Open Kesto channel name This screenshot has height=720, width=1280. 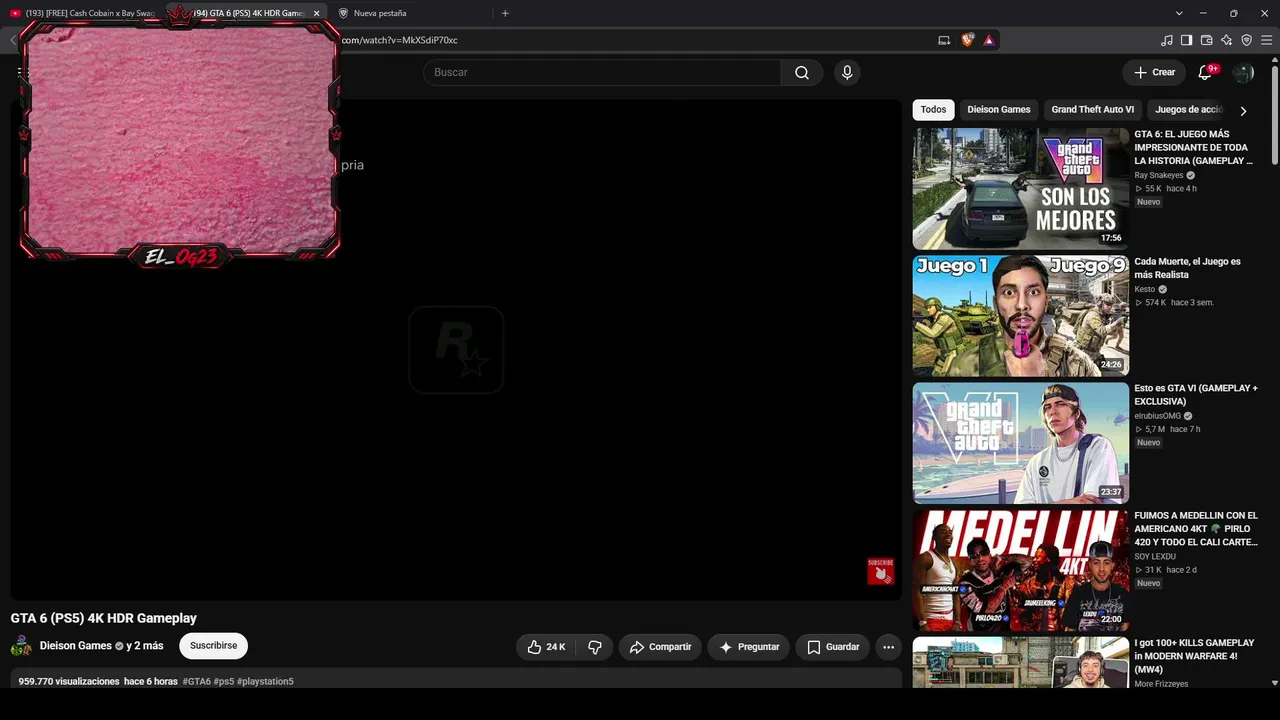click(1144, 289)
